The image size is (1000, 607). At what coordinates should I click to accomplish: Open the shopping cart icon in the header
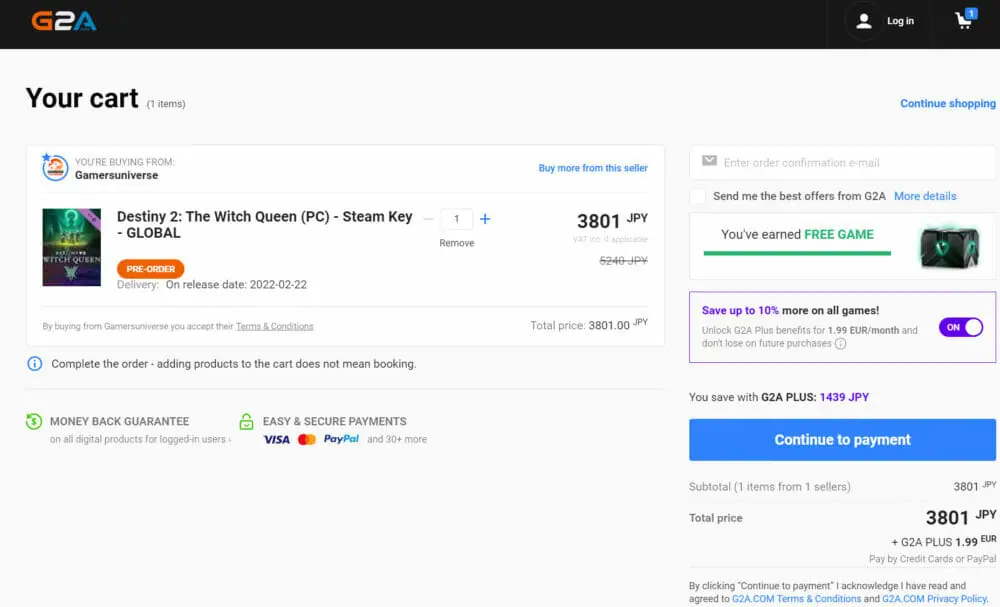coord(964,21)
